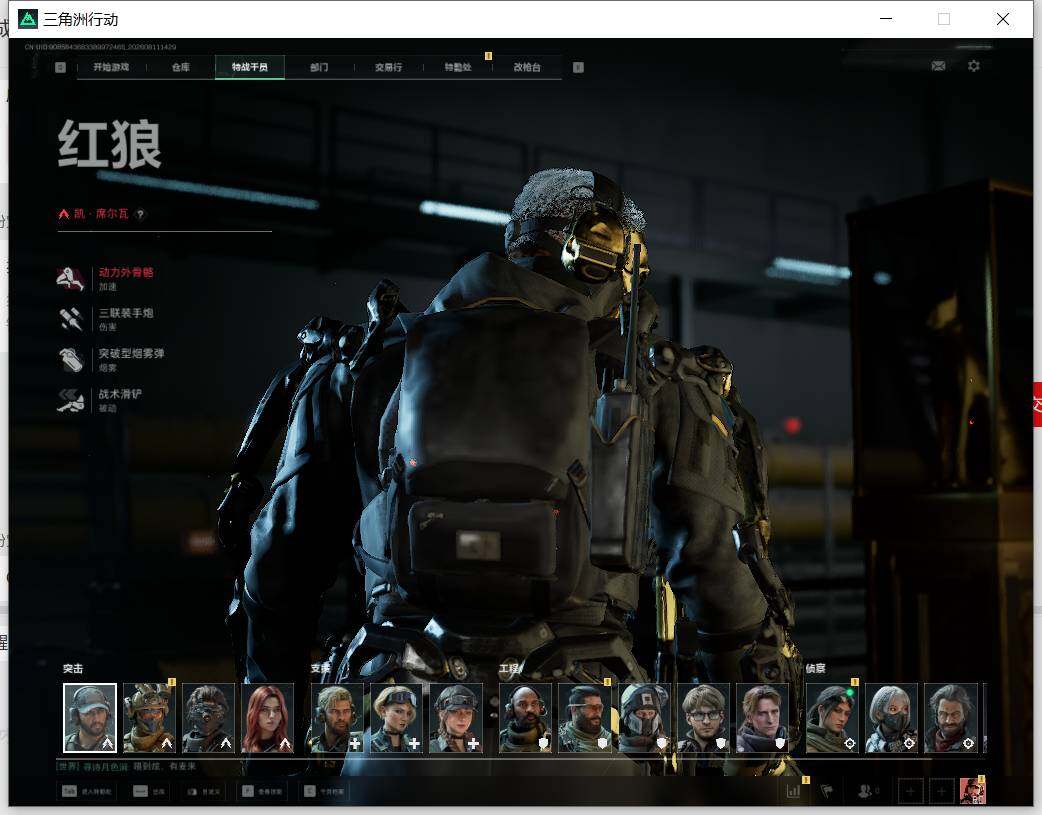
Task: Open the 开始游戏 tab
Action: coord(111,67)
